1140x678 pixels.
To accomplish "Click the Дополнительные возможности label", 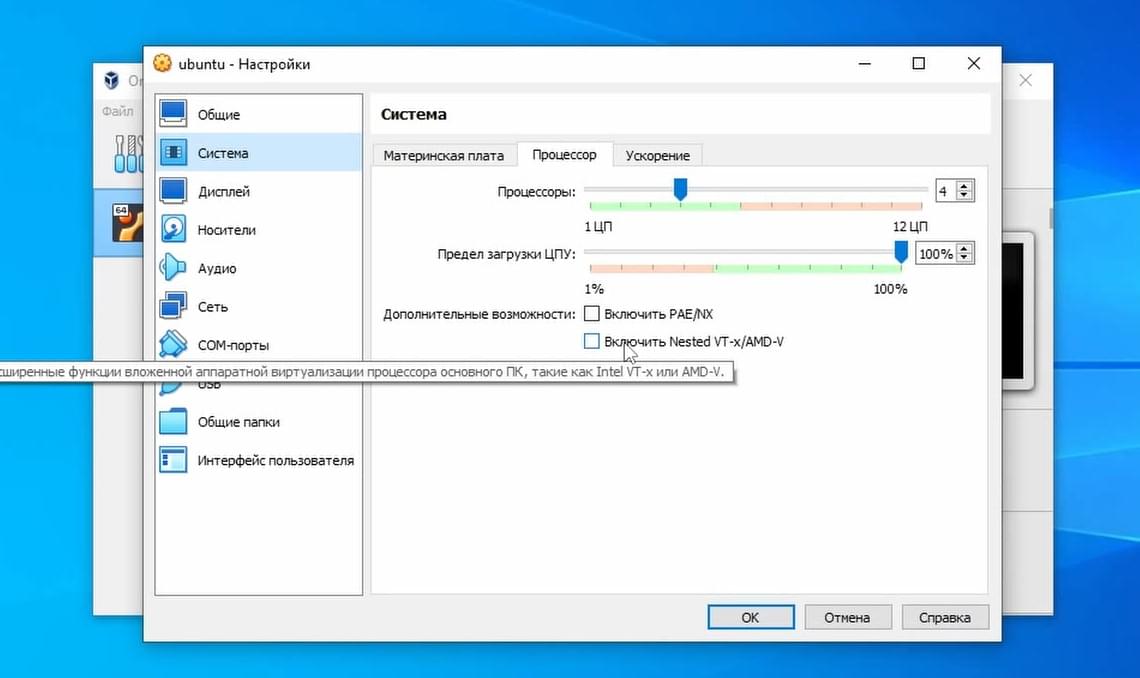I will click(x=479, y=314).
